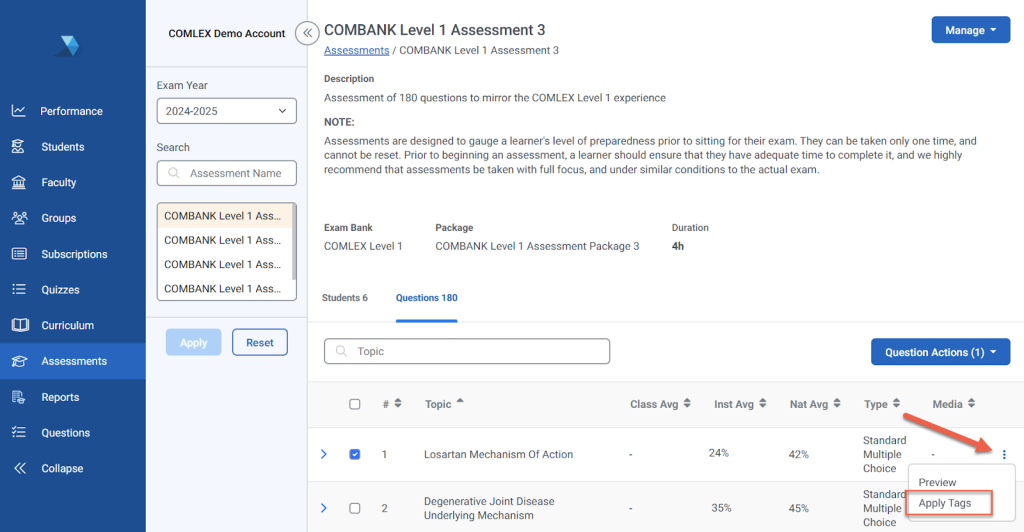The width and height of the screenshot is (1024, 532).
Task: Choose Apply Tags from context menu
Action: pyautogui.click(x=945, y=503)
